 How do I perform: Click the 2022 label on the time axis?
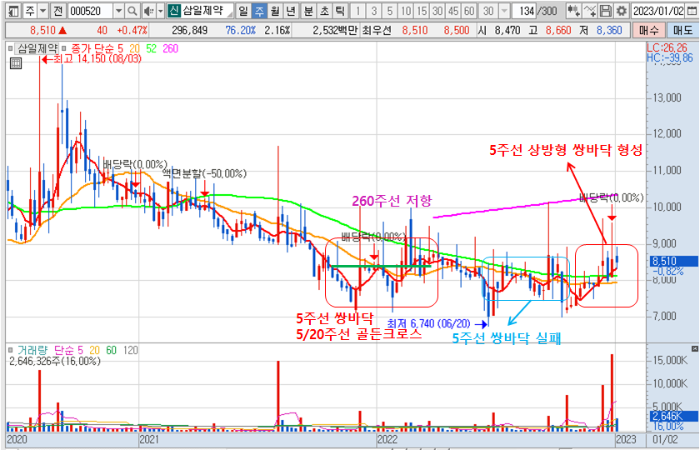(x=387, y=440)
